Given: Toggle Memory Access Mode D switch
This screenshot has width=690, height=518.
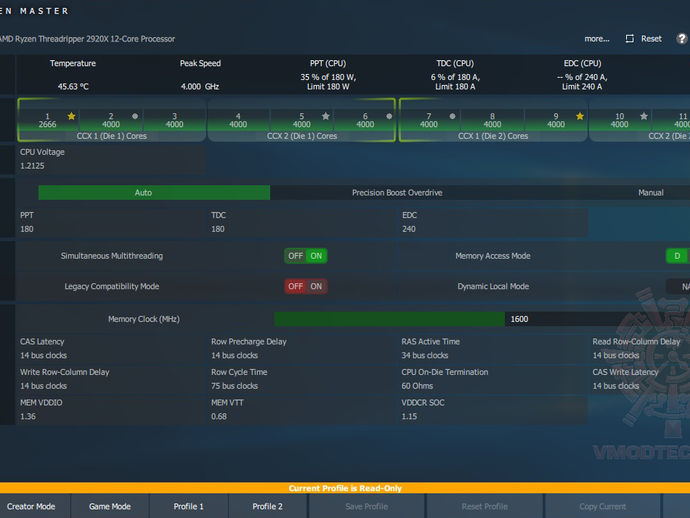Looking at the screenshot, I should [x=678, y=256].
